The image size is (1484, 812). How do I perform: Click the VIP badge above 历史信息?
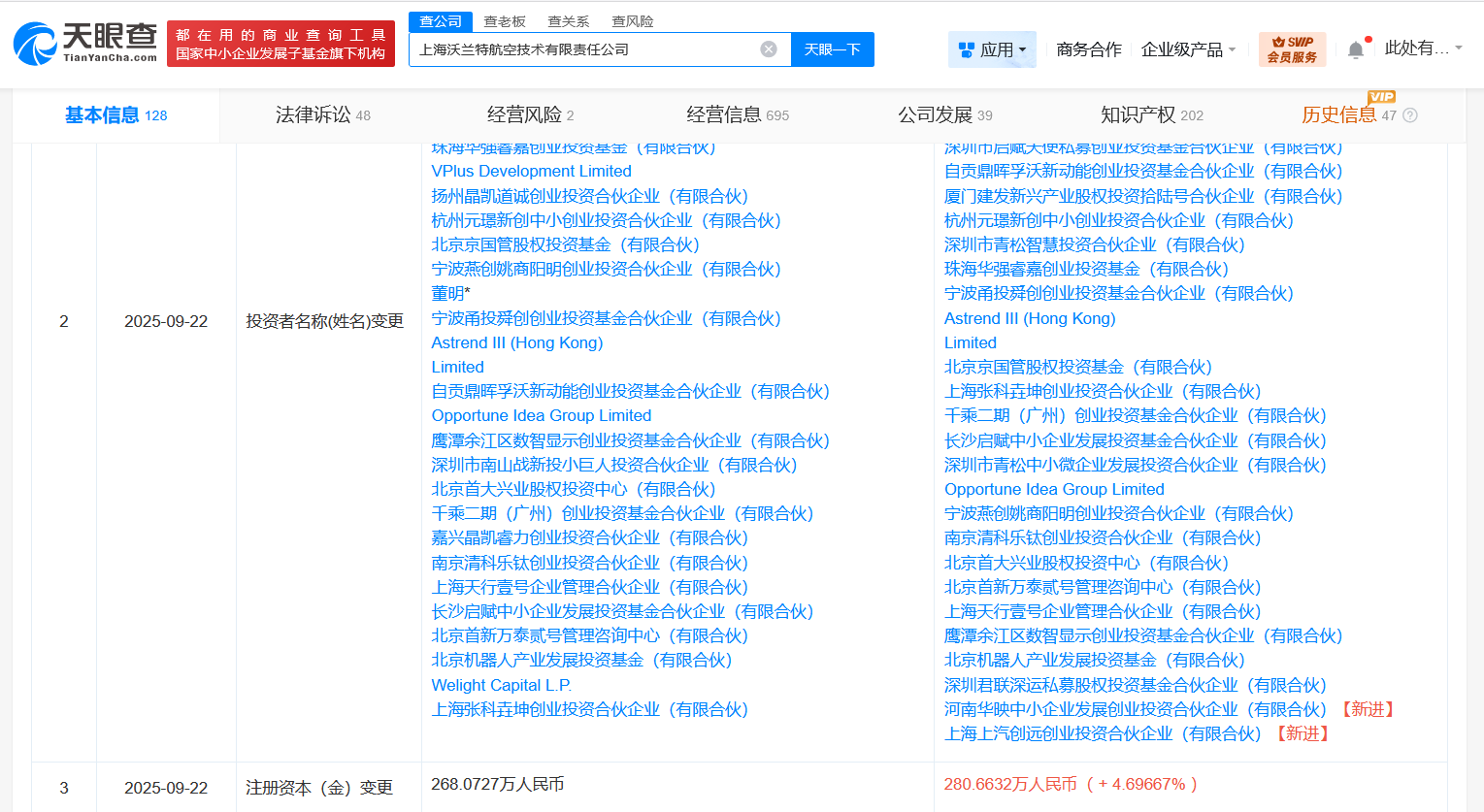1382,97
